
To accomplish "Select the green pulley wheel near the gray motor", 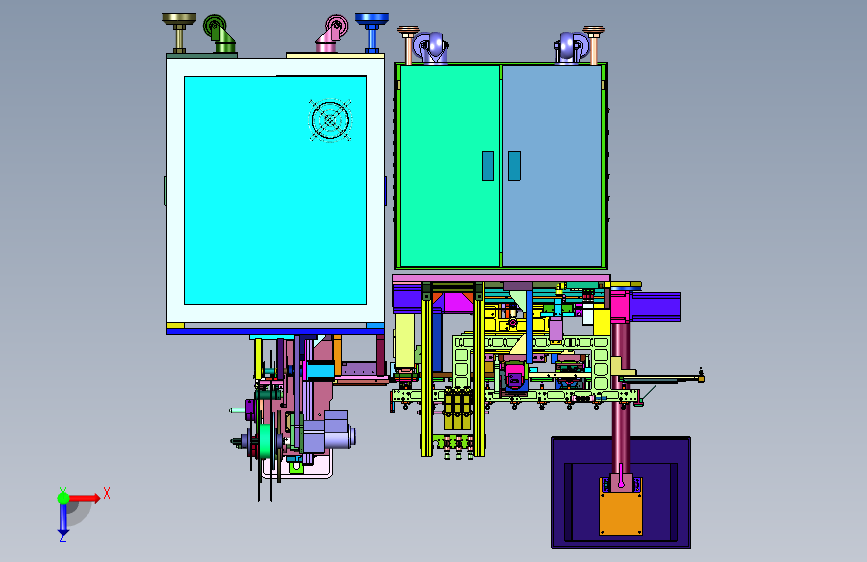I will (x=265, y=441).
